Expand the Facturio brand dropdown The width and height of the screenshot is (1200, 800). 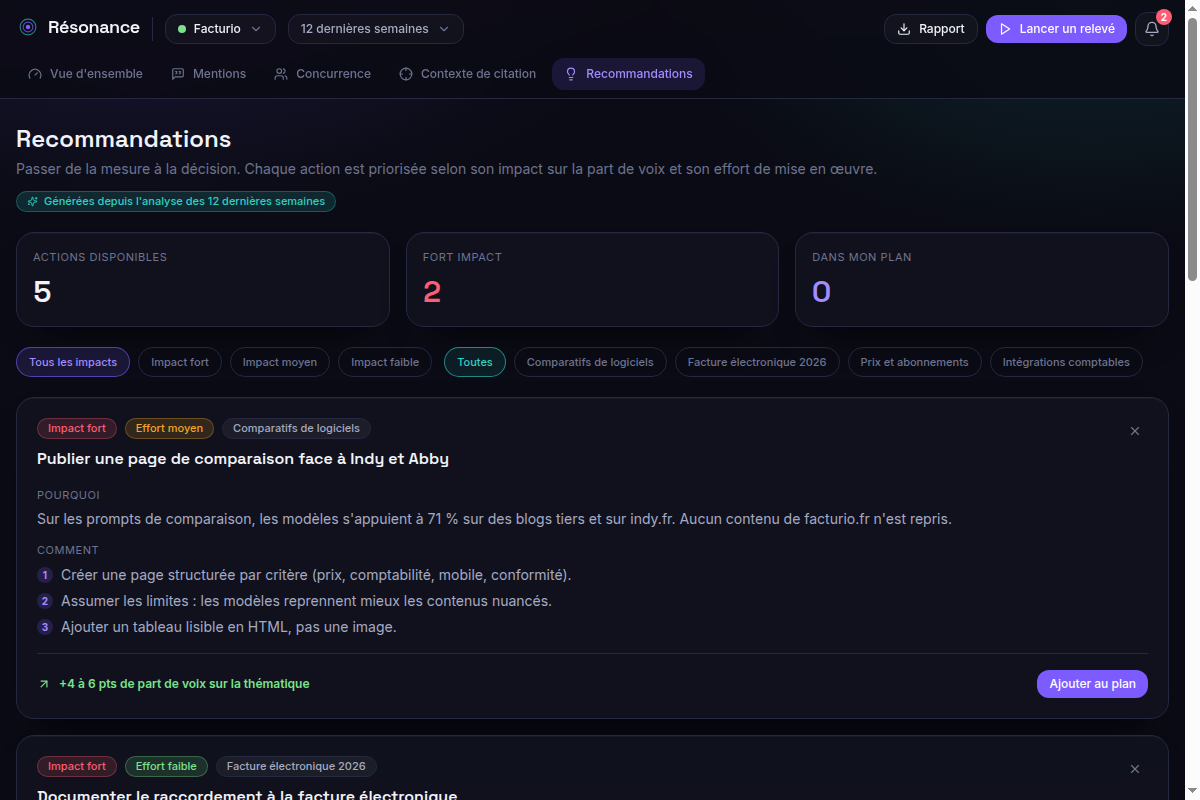point(220,29)
